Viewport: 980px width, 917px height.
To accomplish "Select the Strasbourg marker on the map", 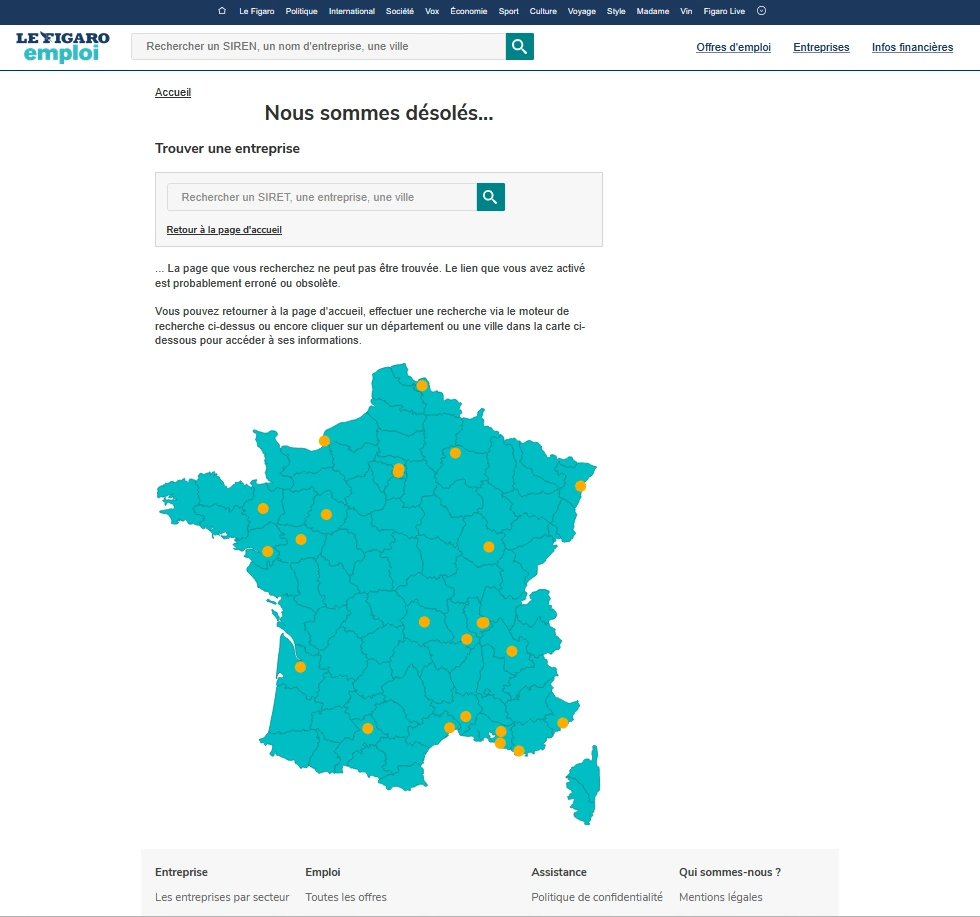I will tap(581, 486).
